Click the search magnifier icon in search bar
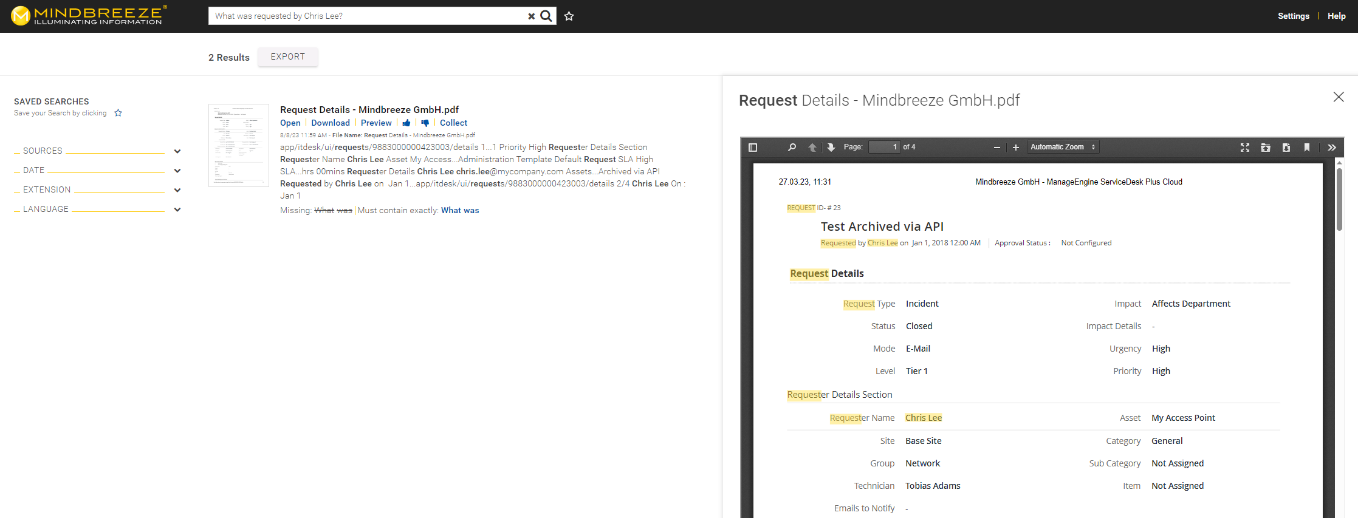The height and width of the screenshot is (518, 1358). pyautogui.click(x=545, y=16)
